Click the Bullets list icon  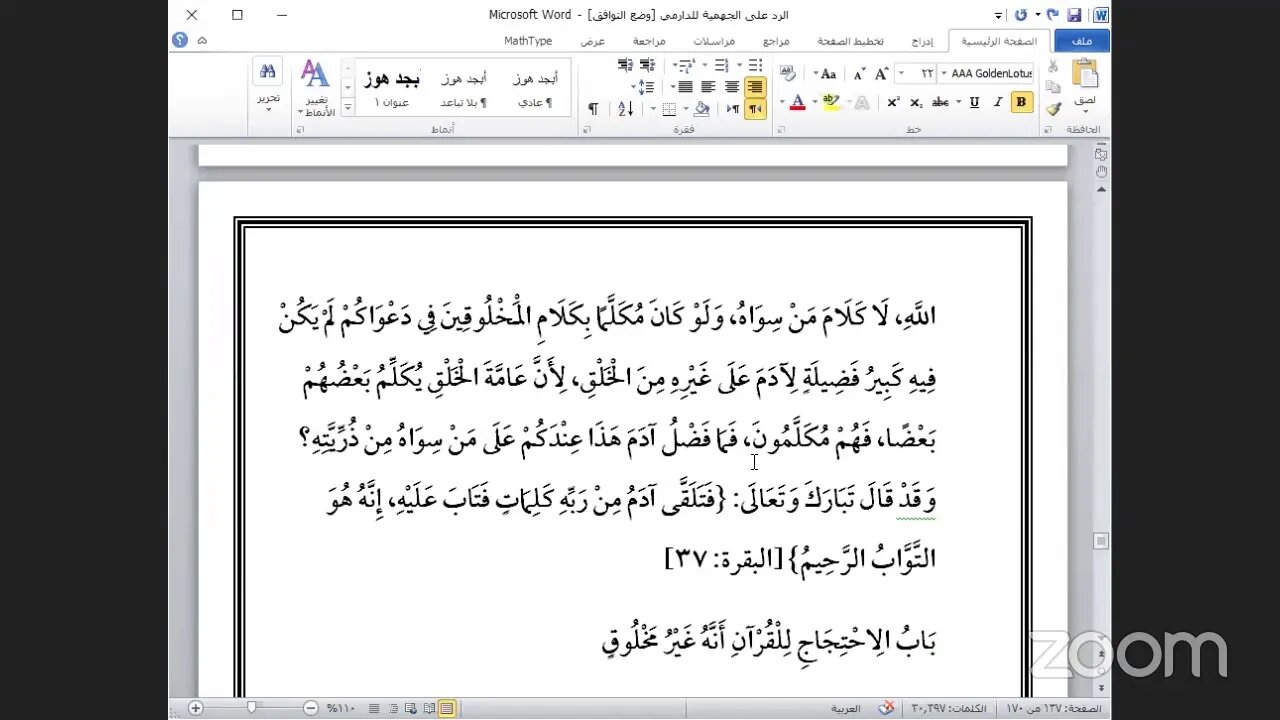coord(756,65)
